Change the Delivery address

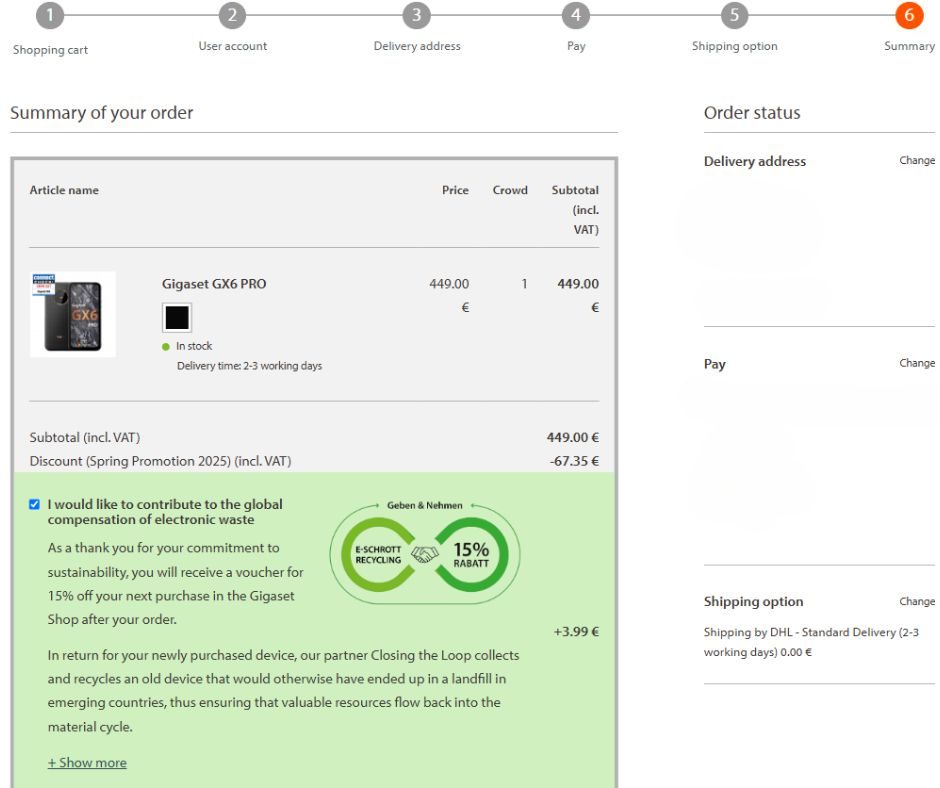(x=917, y=160)
